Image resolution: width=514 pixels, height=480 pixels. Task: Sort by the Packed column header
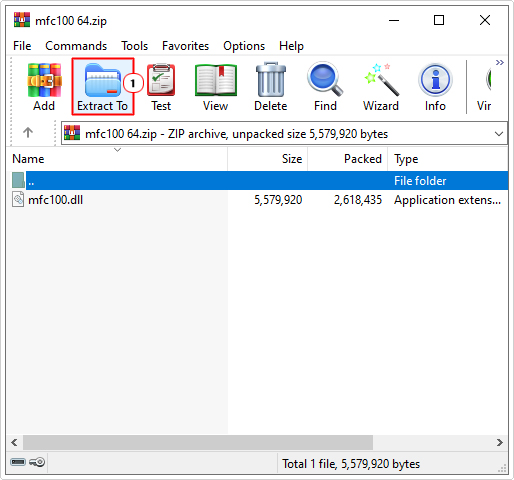[347, 159]
